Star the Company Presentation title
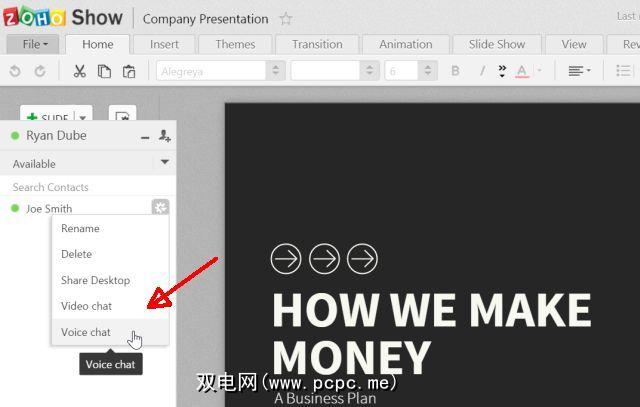Screen dimensions: 640x407 coord(286,19)
